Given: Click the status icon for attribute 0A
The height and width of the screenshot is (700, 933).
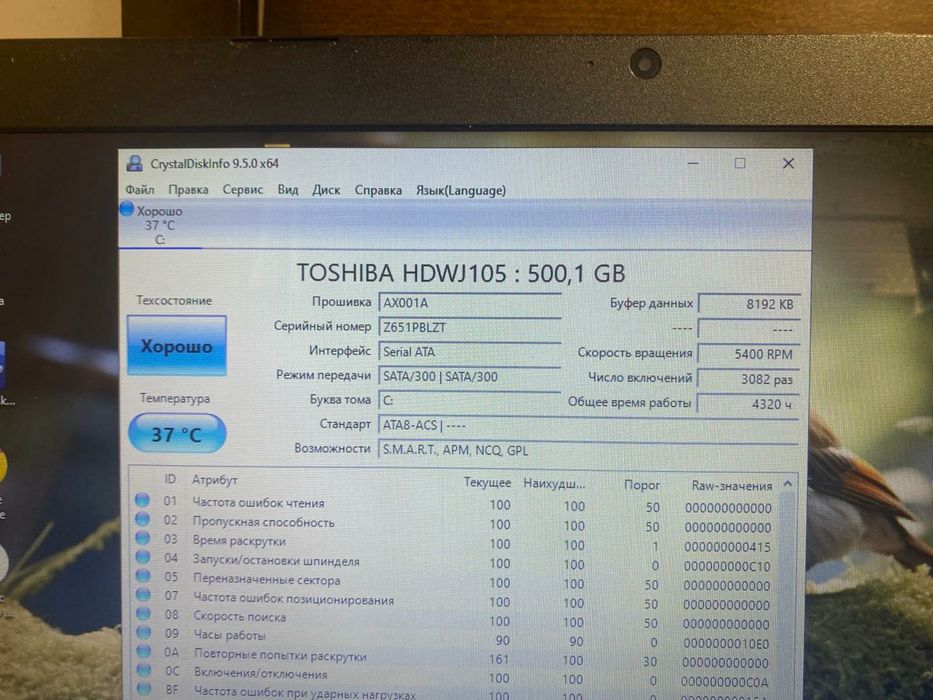Looking at the screenshot, I should click(143, 651).
